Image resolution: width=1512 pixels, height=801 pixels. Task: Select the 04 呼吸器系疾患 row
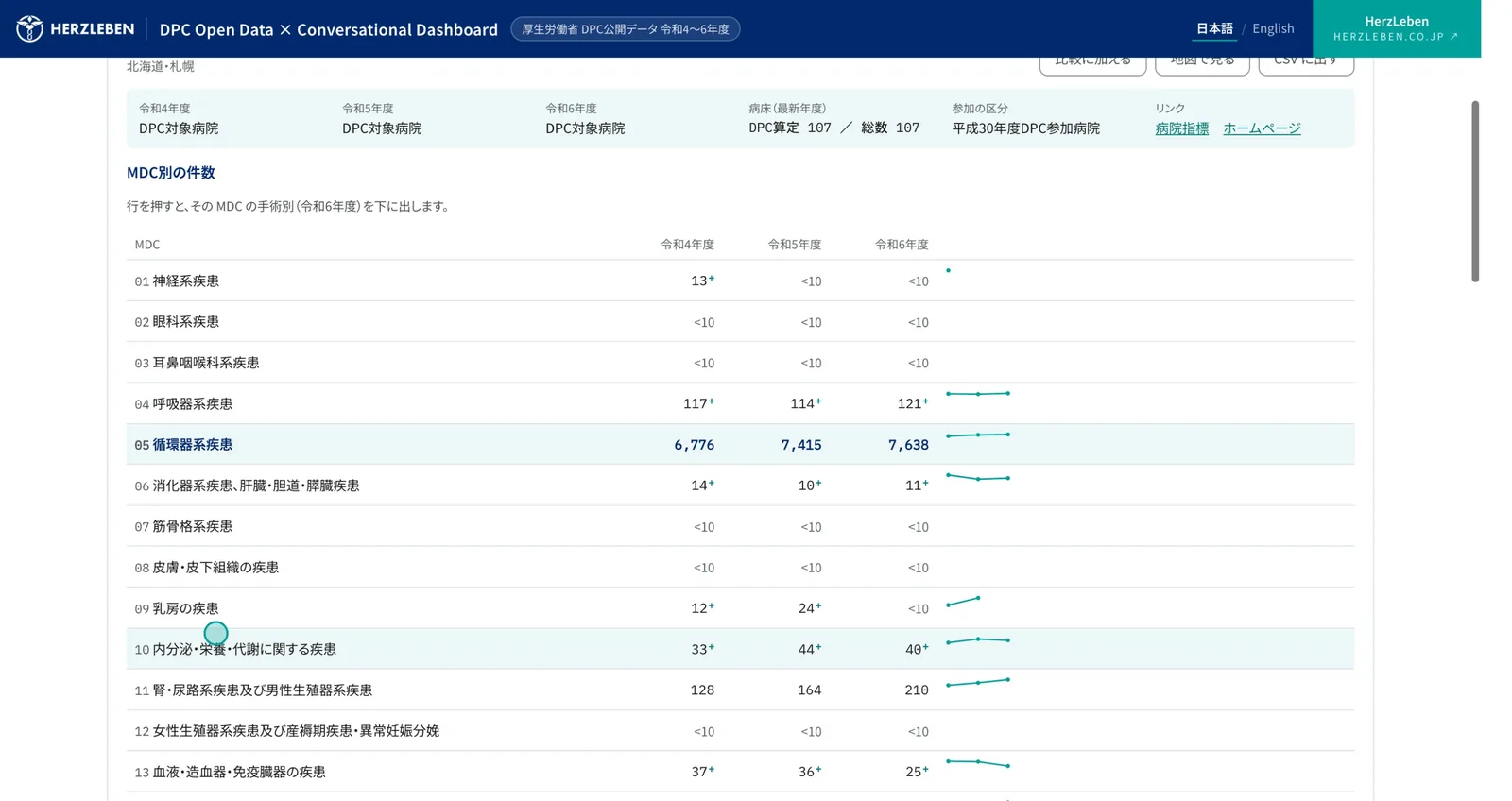tap(740, 403)
